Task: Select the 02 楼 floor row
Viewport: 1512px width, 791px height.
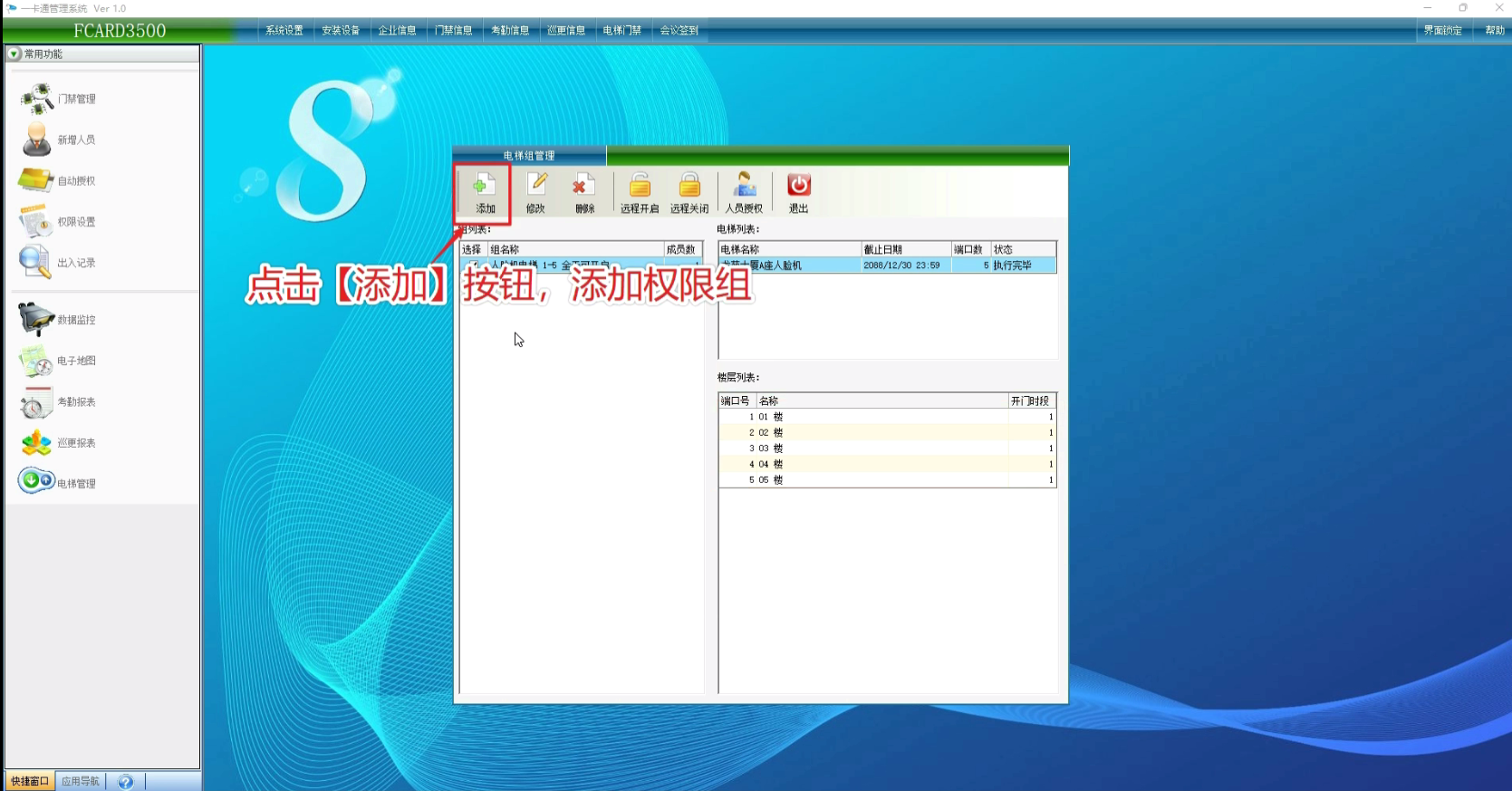Action: tap(888, 432)
